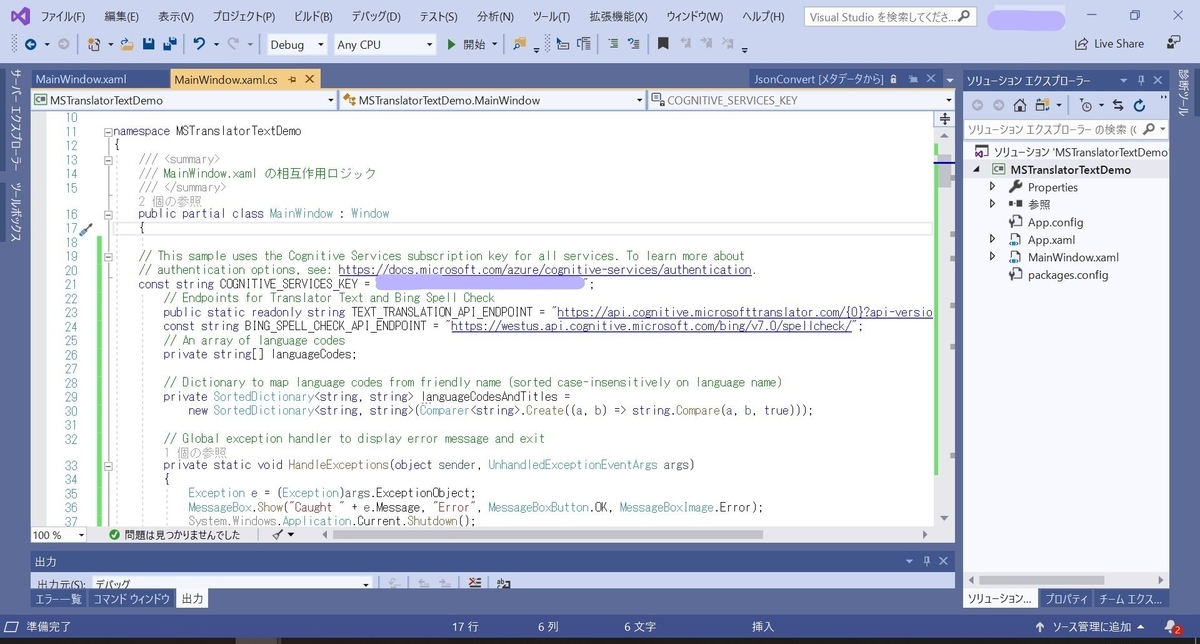Click the new project icon in toolbar
This screenshot has width=1200, height=644.
93,44
